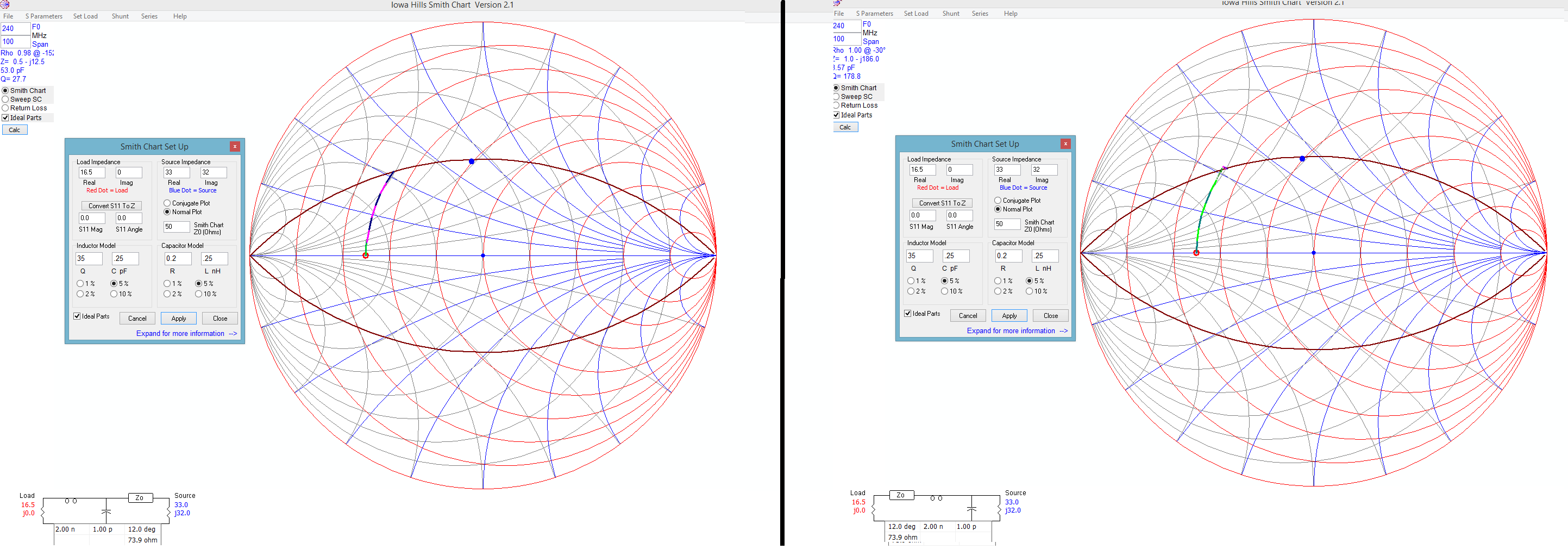Click Expand for more information link, left dialog
The image size is (1568, 549).
pyautogui.click(x=186, y=334)
